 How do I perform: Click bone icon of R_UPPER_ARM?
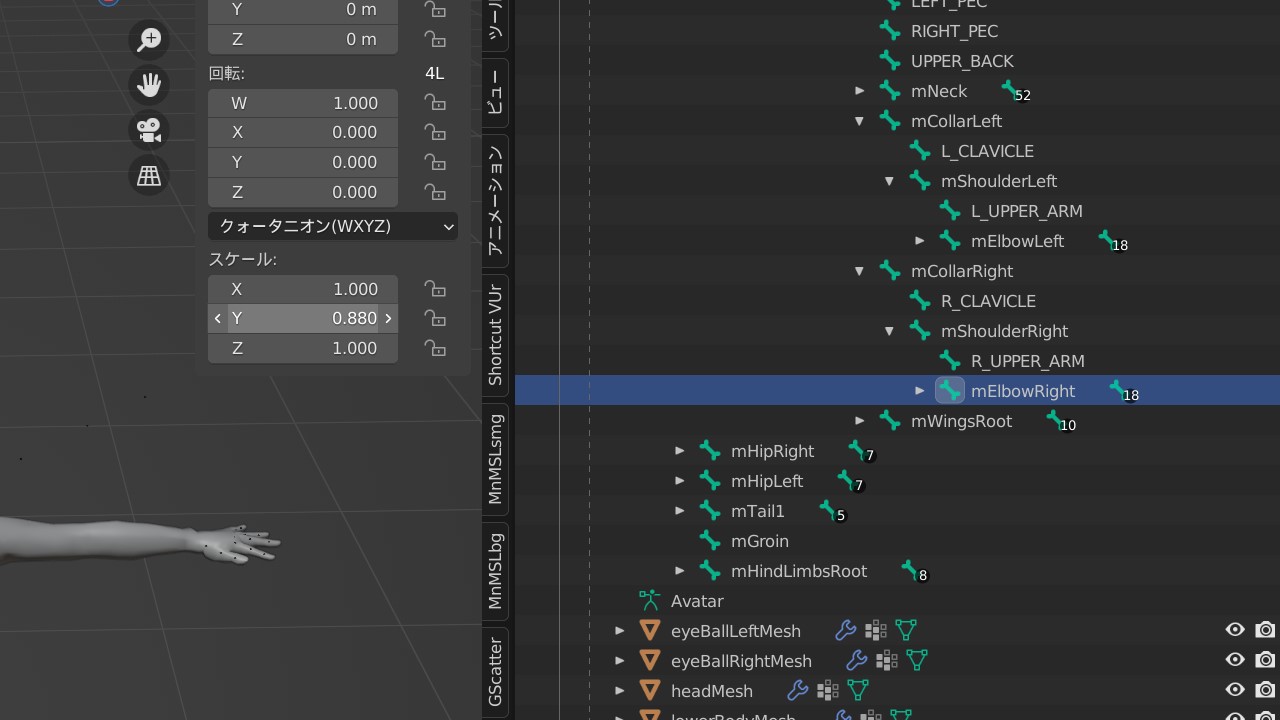[950, 361]
